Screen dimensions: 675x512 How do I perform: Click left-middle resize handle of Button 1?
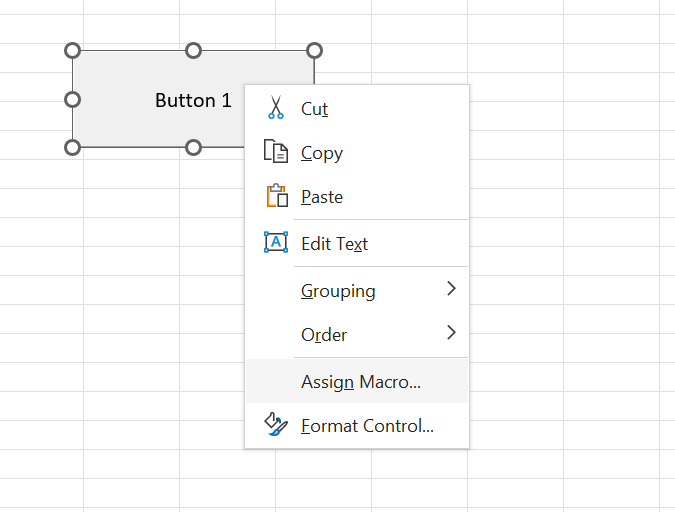point(72,99)
